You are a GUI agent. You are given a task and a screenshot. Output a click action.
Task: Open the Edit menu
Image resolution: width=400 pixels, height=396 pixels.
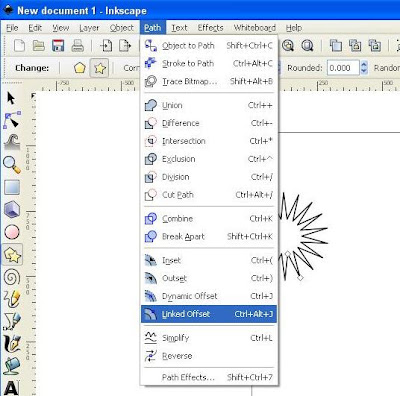click(x=35, y=28)
